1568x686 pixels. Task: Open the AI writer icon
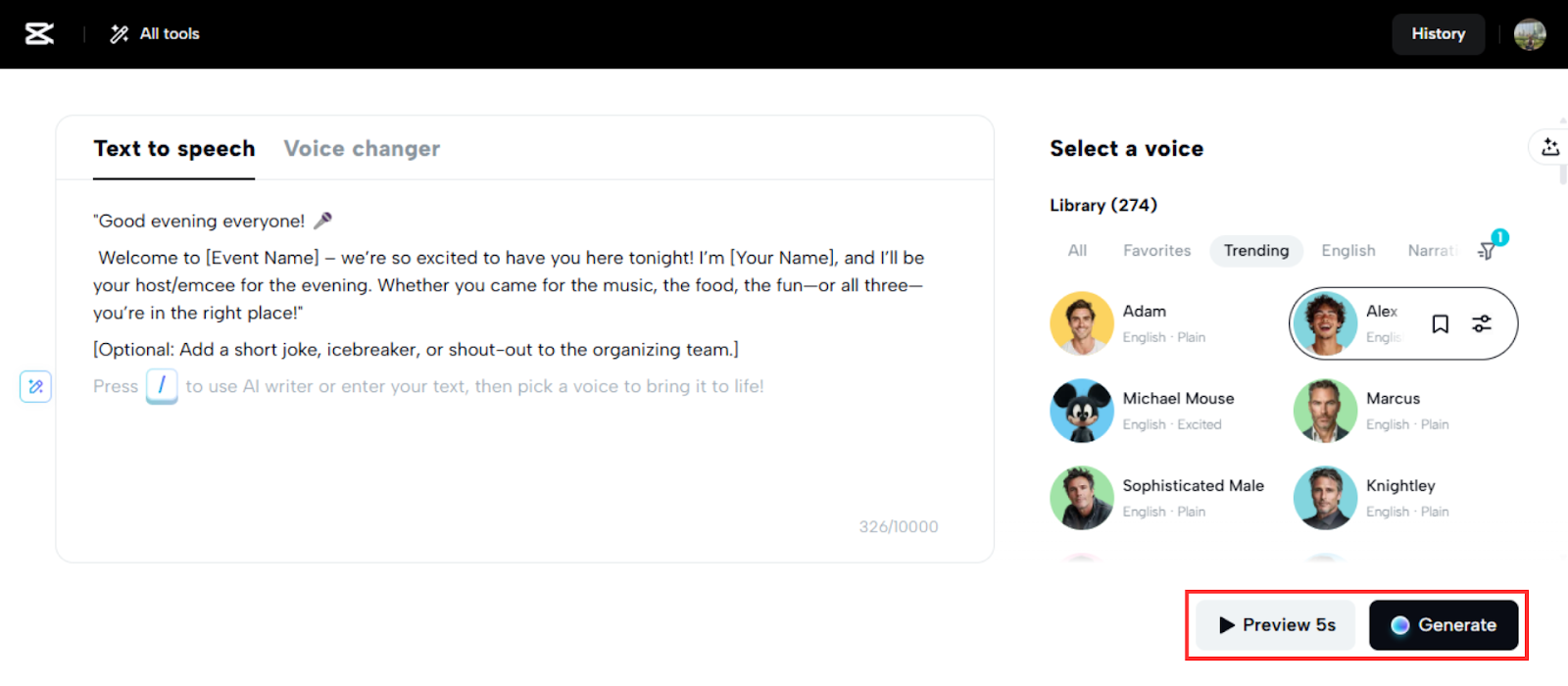click(x=36, y=387)
